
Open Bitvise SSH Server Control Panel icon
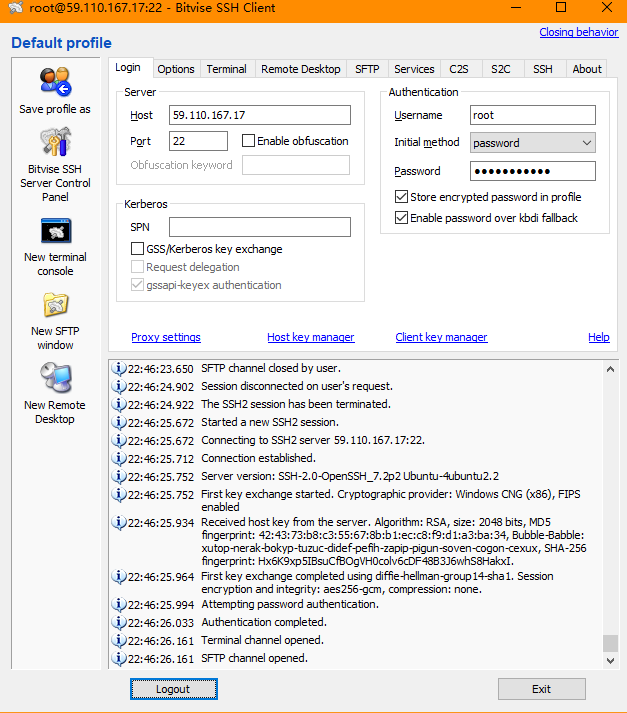pyautogui.click(x=55, y=141)
